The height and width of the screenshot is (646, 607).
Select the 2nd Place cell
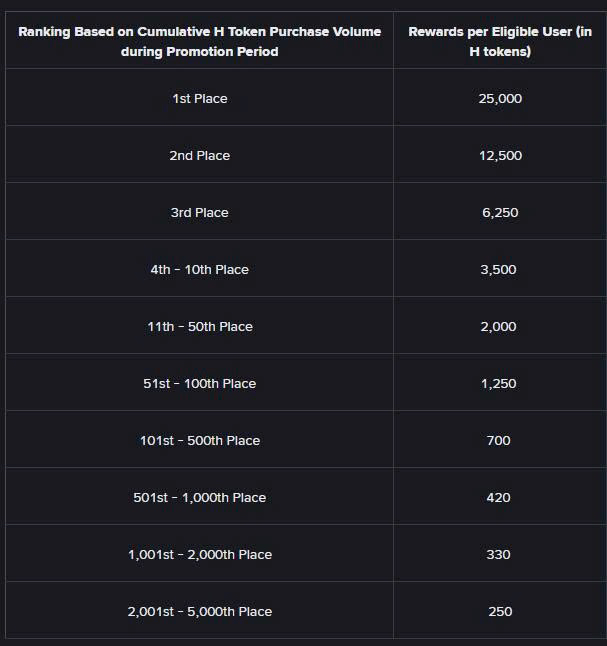tap(199, 156)
